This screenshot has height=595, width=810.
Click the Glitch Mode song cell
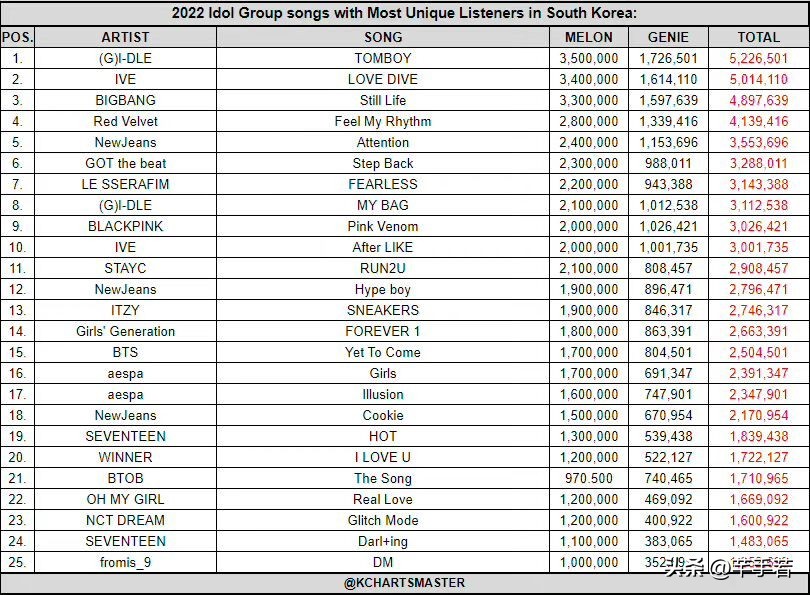pyautogui.click(x=383, y=520)
